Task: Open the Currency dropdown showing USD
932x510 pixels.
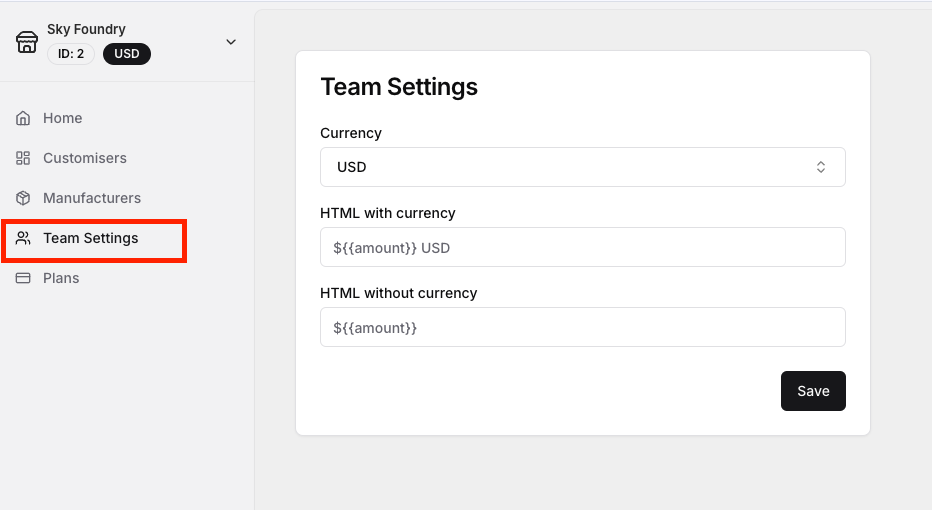Action: 582,167
